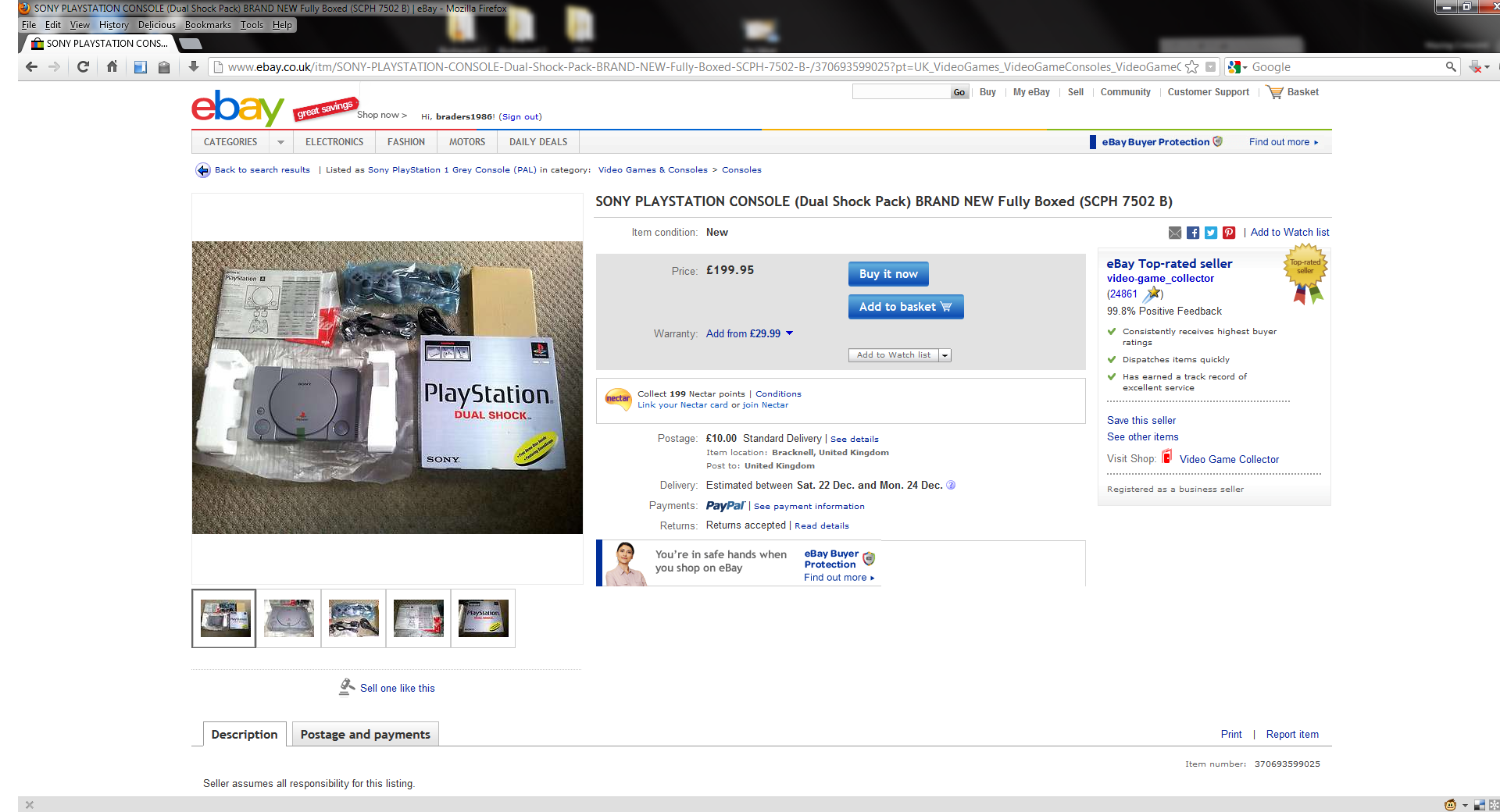This screenshot has height=812, width=1500.
Task: Open the Top-rated seller badge
Action: click(x=1305, y=273)
